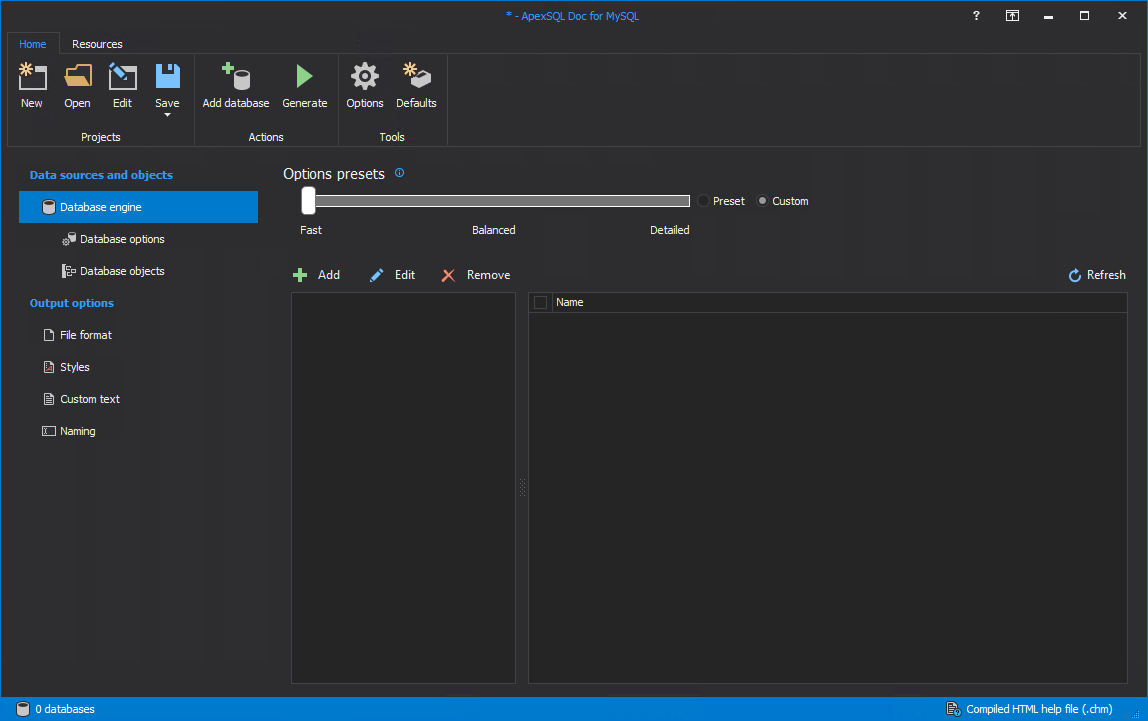Click the Edit project icon

click(122, 78)
